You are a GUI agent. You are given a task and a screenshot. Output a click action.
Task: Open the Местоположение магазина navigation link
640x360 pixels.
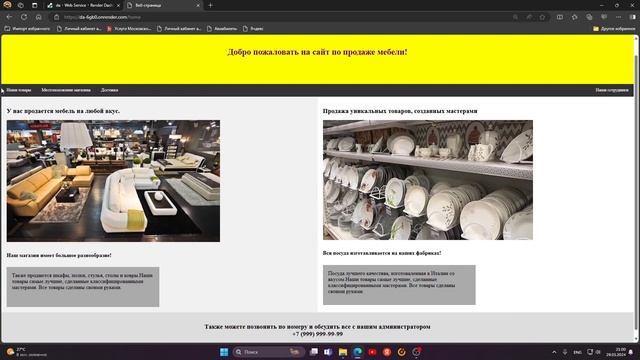tap(66, 90)
